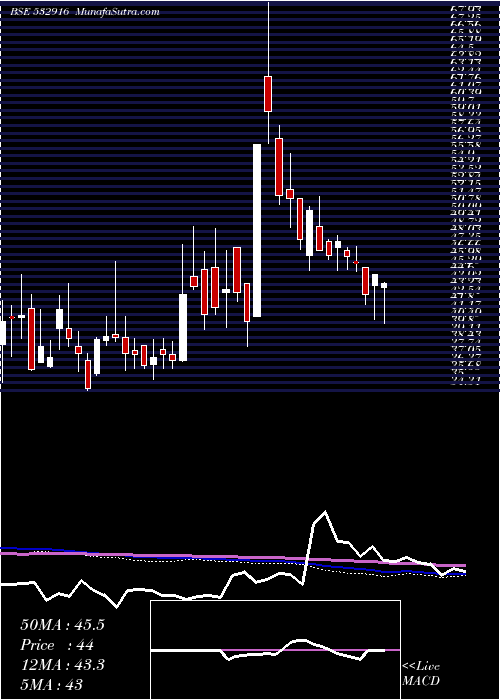500x700 pixels.
Task: Click the last white candlestick on the right
Action: pyautogui.click(x=384, y=285)
